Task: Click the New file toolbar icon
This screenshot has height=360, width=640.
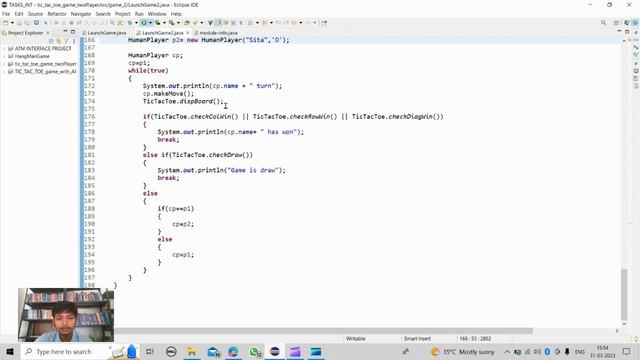Action: tap(6, 23)
